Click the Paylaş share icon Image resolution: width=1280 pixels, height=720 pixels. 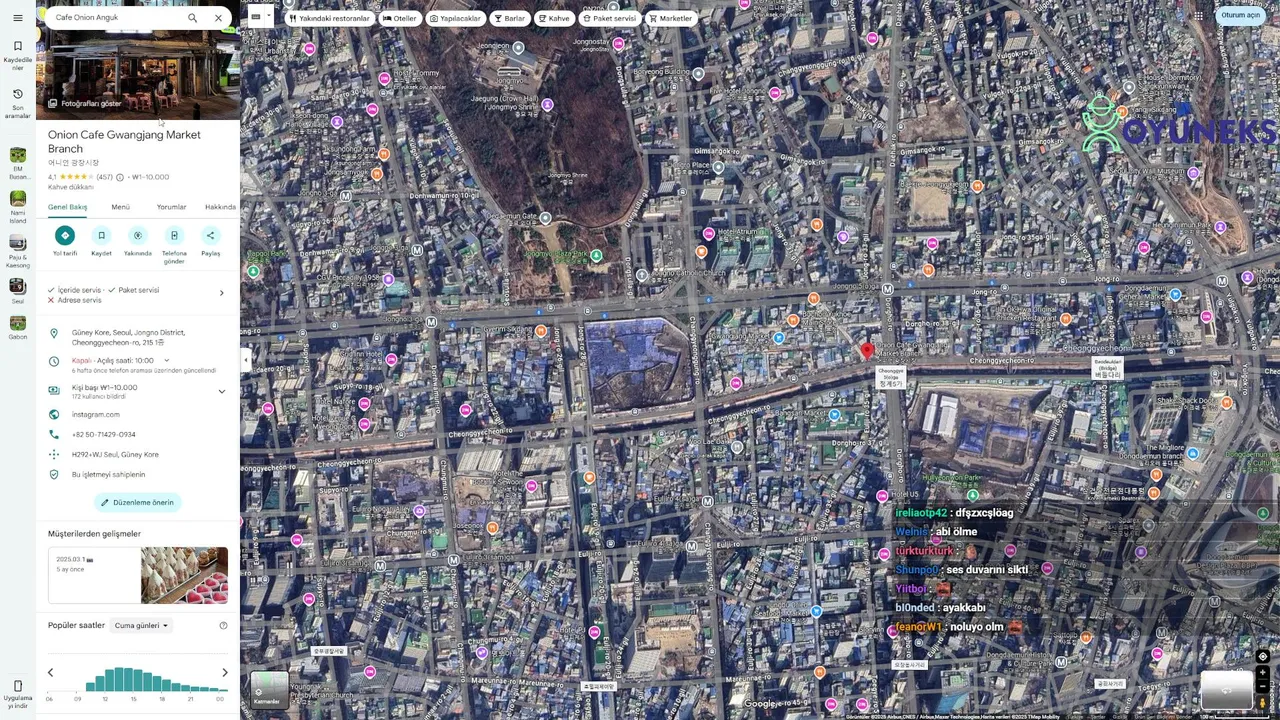(x=210, y=235)
